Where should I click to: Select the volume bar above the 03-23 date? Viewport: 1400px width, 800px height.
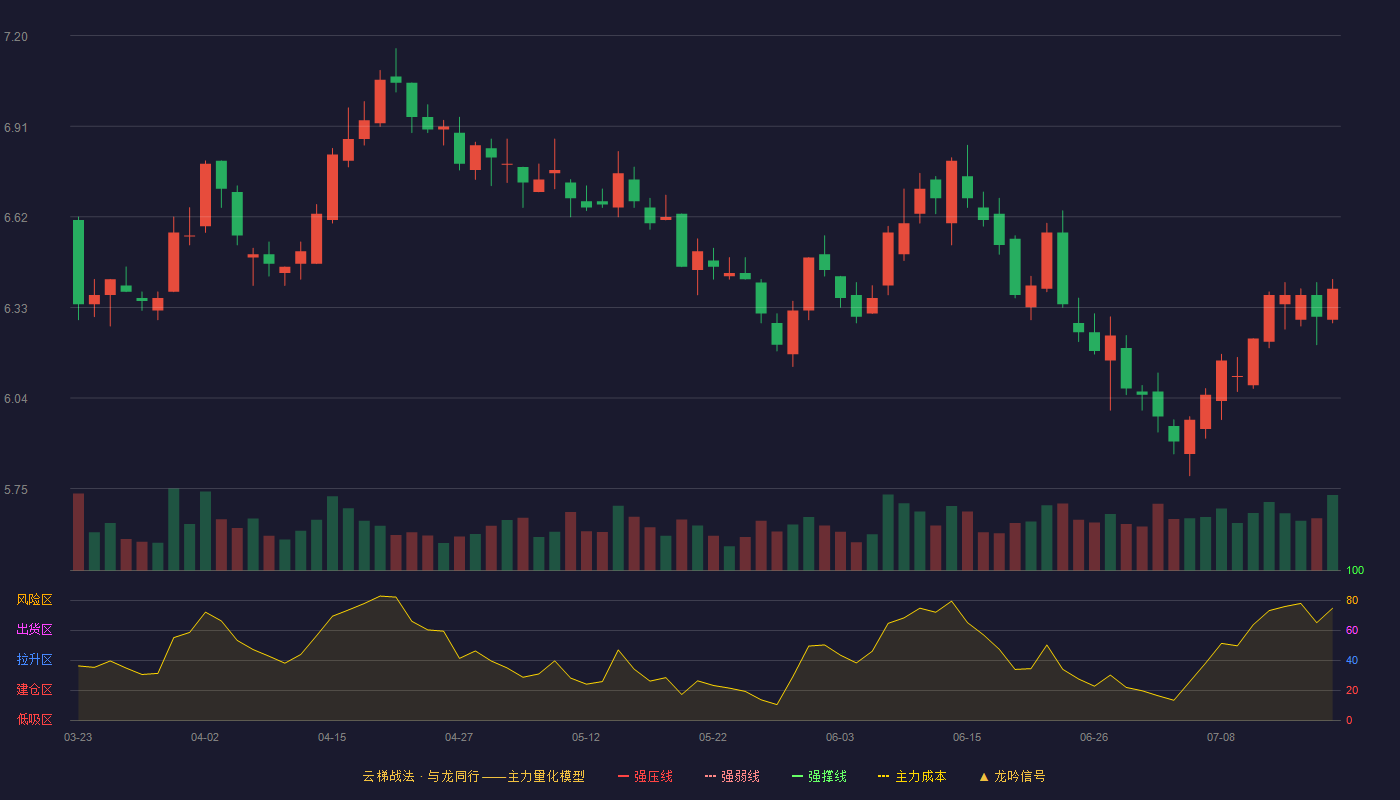(78, 532)
